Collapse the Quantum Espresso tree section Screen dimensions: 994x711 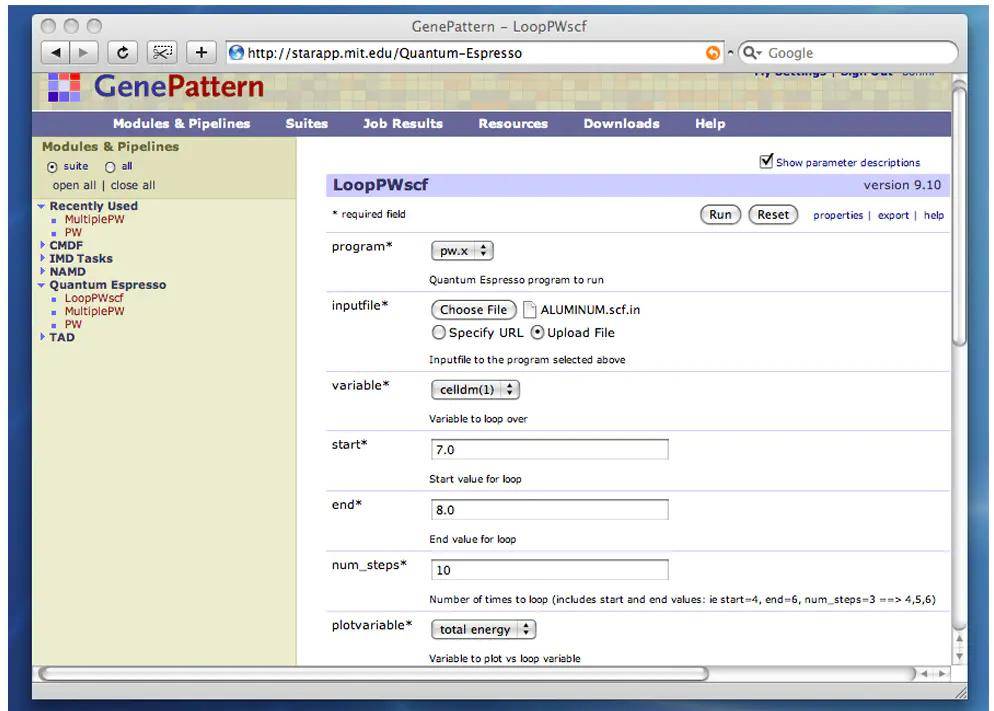[x=41, y=285]
